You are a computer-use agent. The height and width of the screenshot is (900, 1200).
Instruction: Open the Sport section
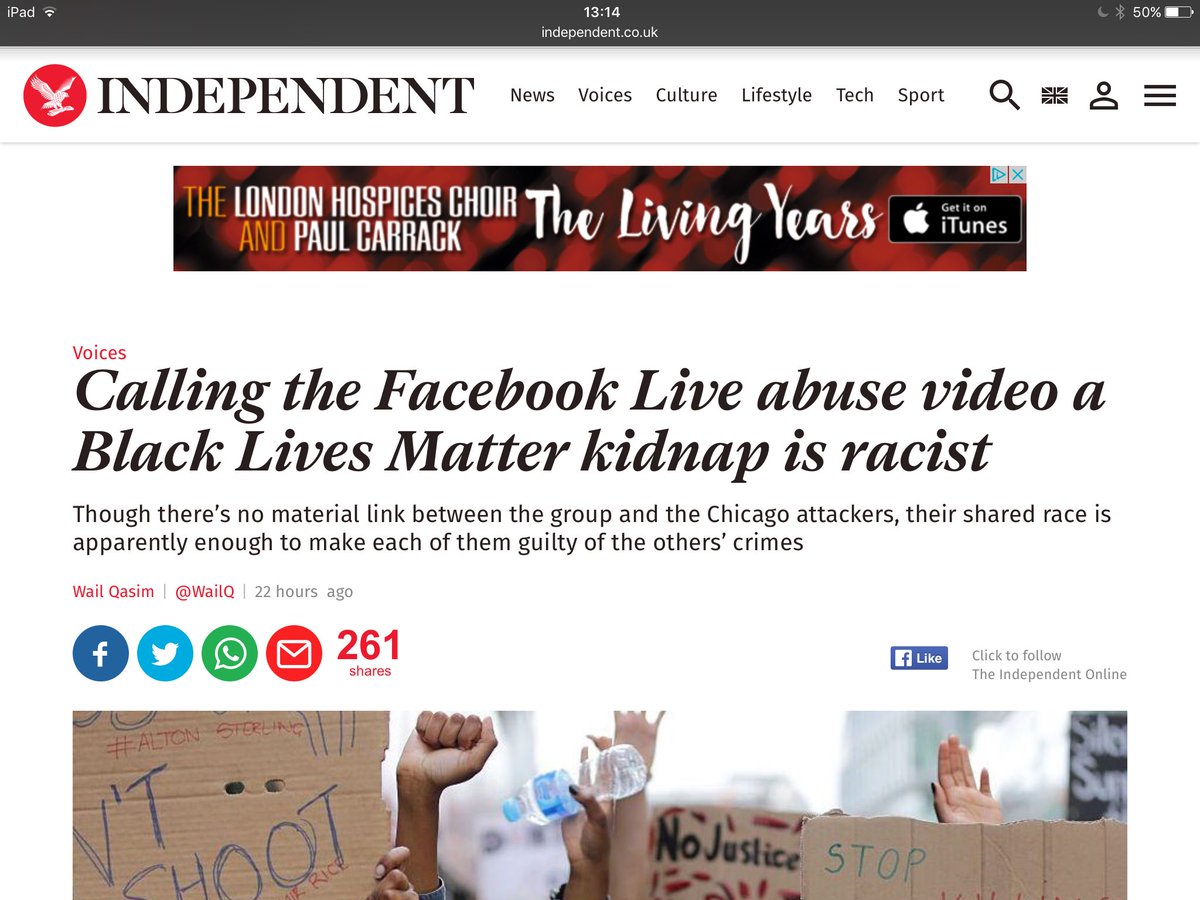click(921, 95)
